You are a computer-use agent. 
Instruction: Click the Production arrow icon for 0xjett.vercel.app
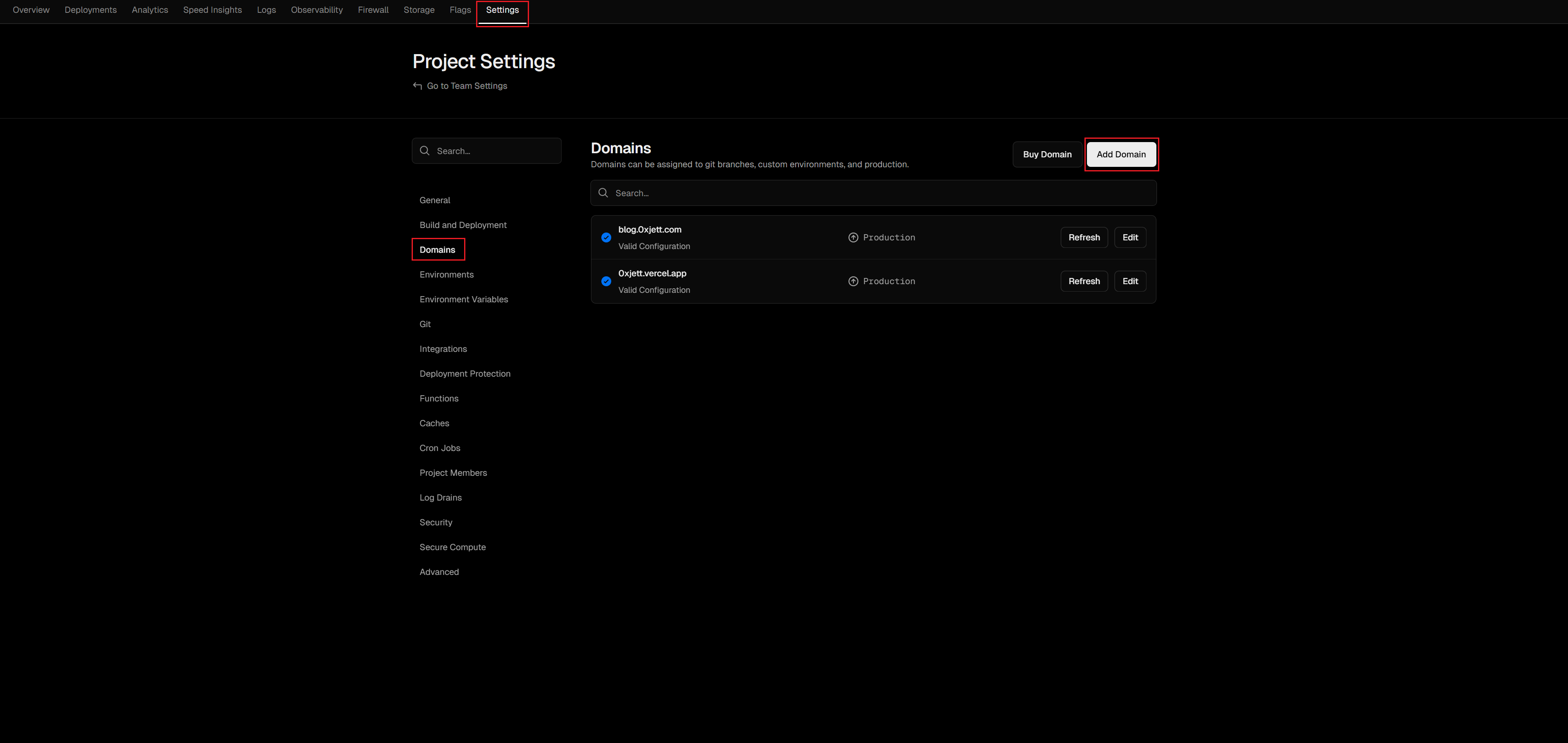click(x=853, y=281)
